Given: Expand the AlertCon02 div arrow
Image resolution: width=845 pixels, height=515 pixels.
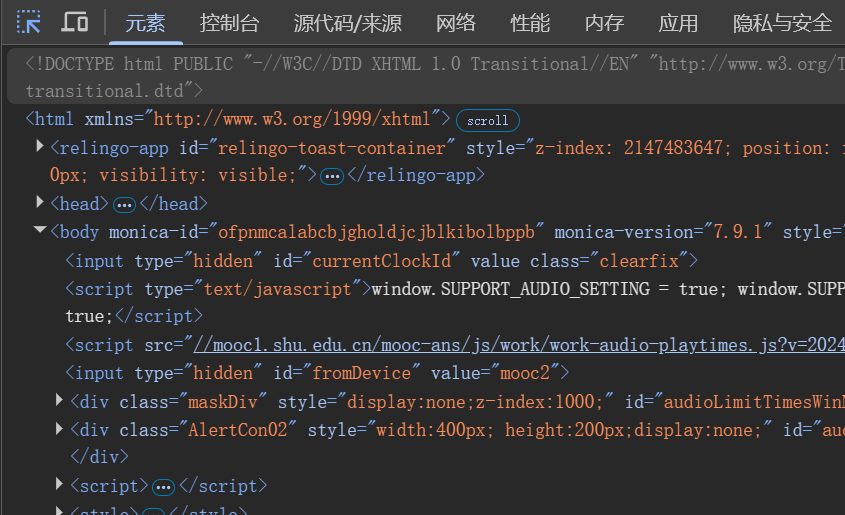Looking at the screenshot, I should (59, 428).
